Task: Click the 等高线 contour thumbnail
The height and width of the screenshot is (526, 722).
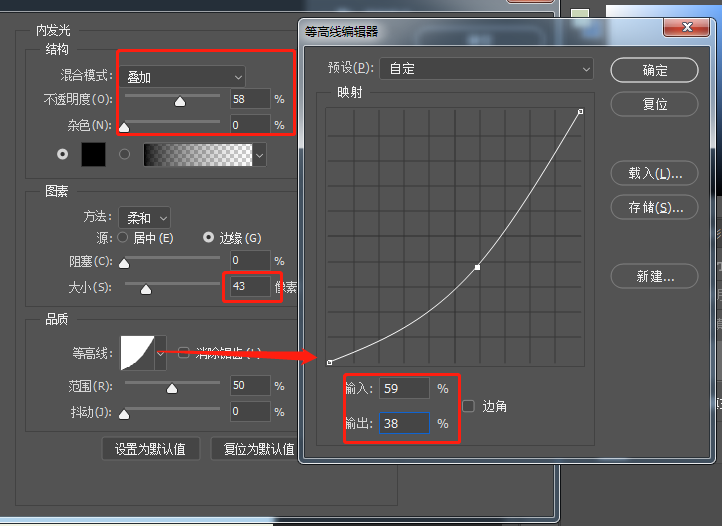Action: tap(137, 353)
